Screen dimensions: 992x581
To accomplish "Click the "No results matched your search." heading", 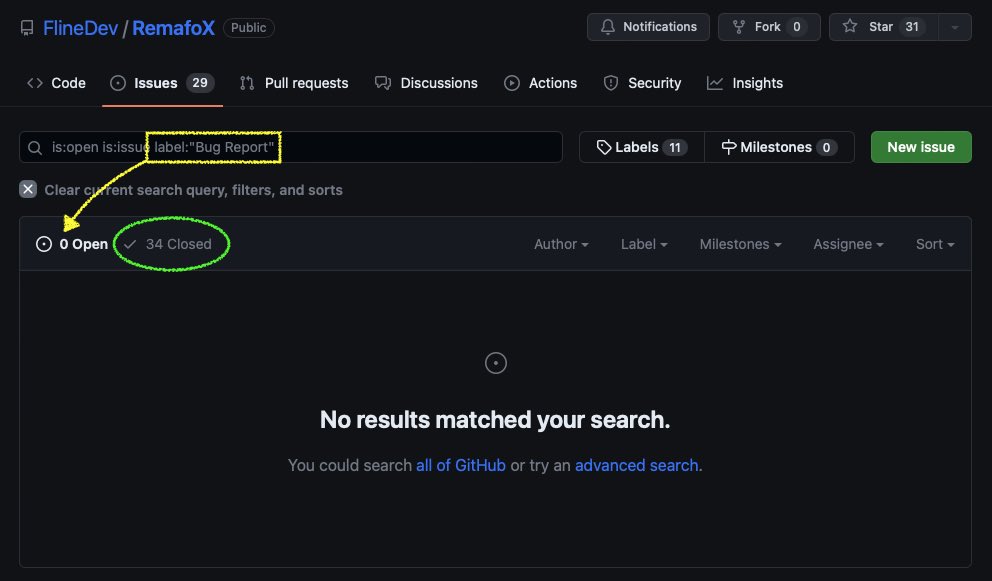I will coord(495,420).
